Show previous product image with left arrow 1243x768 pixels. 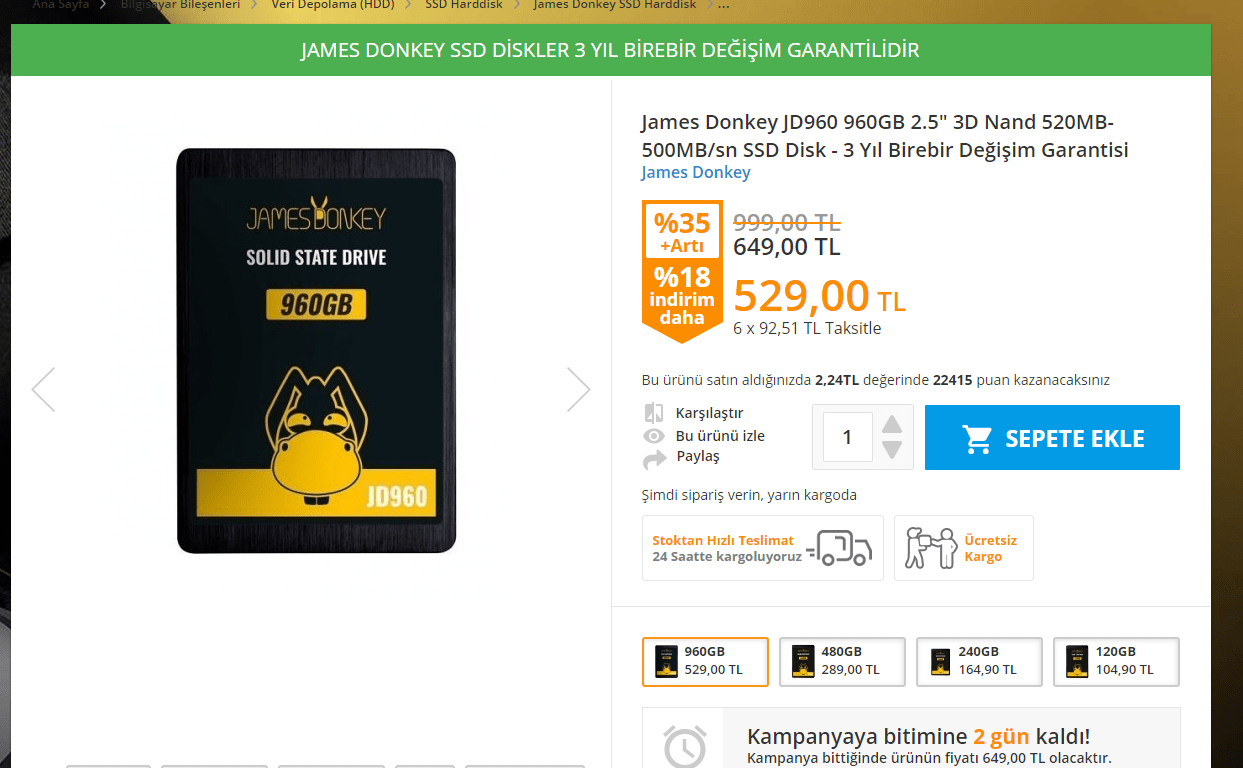tap(43, 390)
